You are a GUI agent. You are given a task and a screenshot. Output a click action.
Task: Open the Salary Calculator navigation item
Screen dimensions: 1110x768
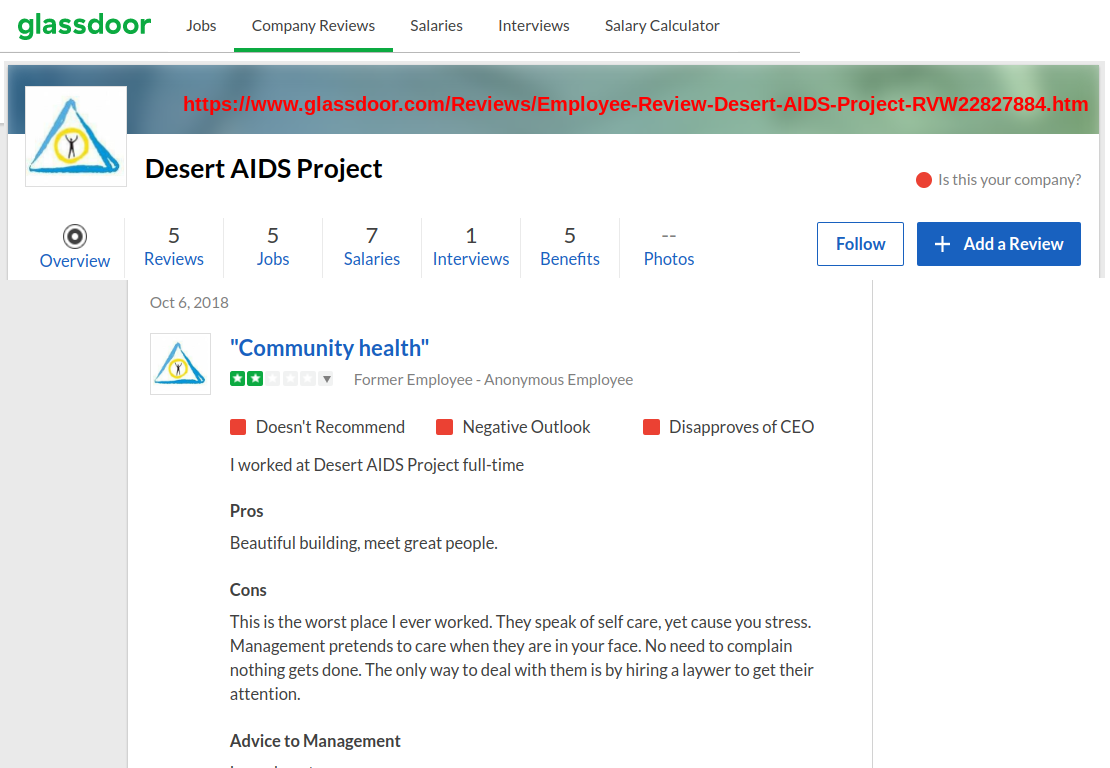click(x=662, y=25)
